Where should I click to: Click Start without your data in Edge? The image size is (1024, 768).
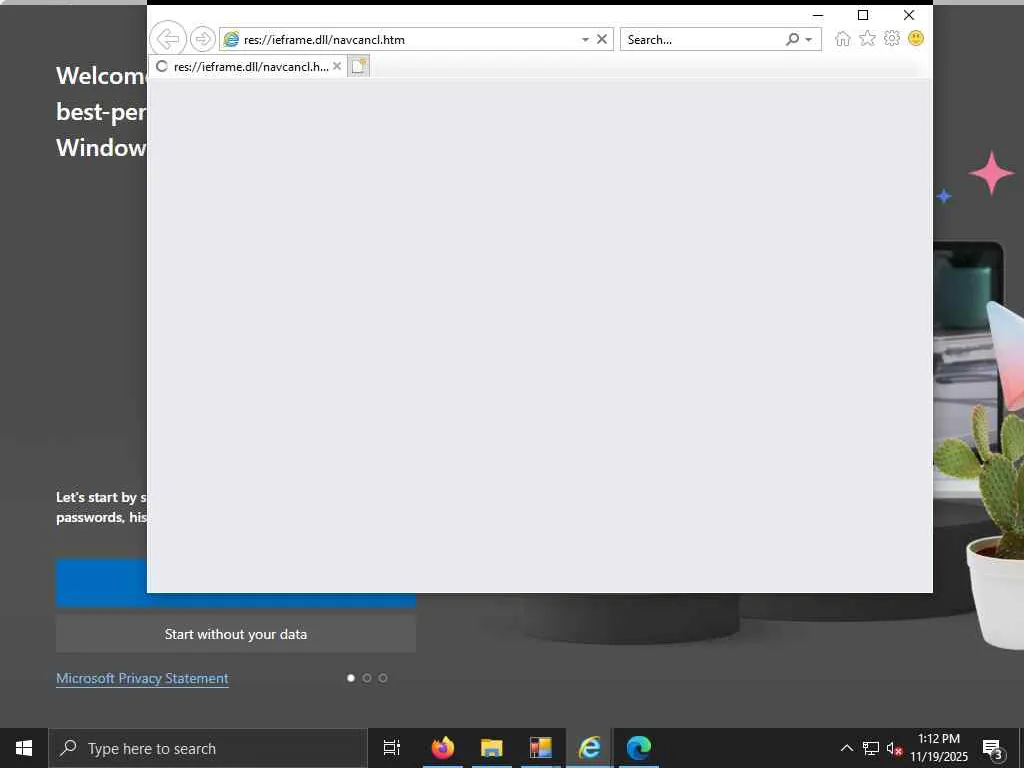(236, 634)
